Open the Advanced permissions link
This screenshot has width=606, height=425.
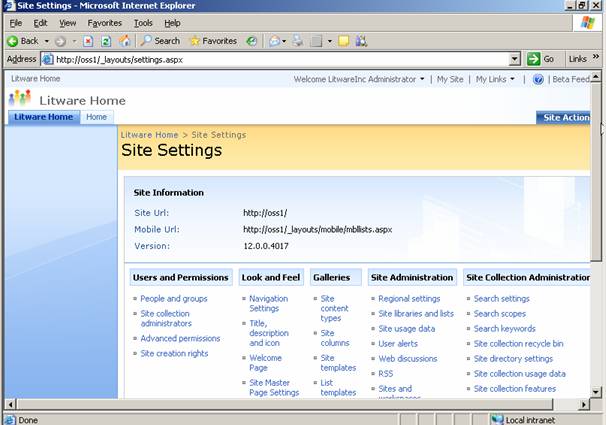click(180, 338)
